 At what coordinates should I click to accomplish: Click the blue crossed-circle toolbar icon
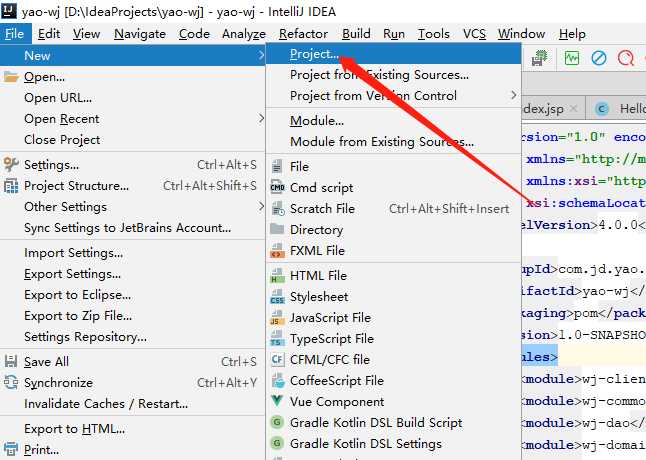[599, 58]
